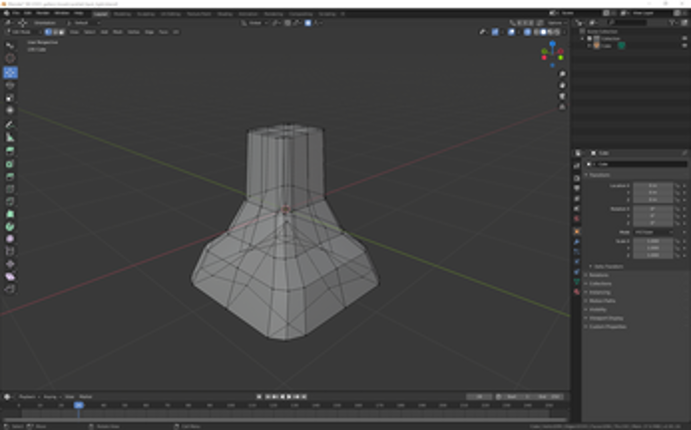Select the Cursor tool in the toolbar

click(10, 59)
